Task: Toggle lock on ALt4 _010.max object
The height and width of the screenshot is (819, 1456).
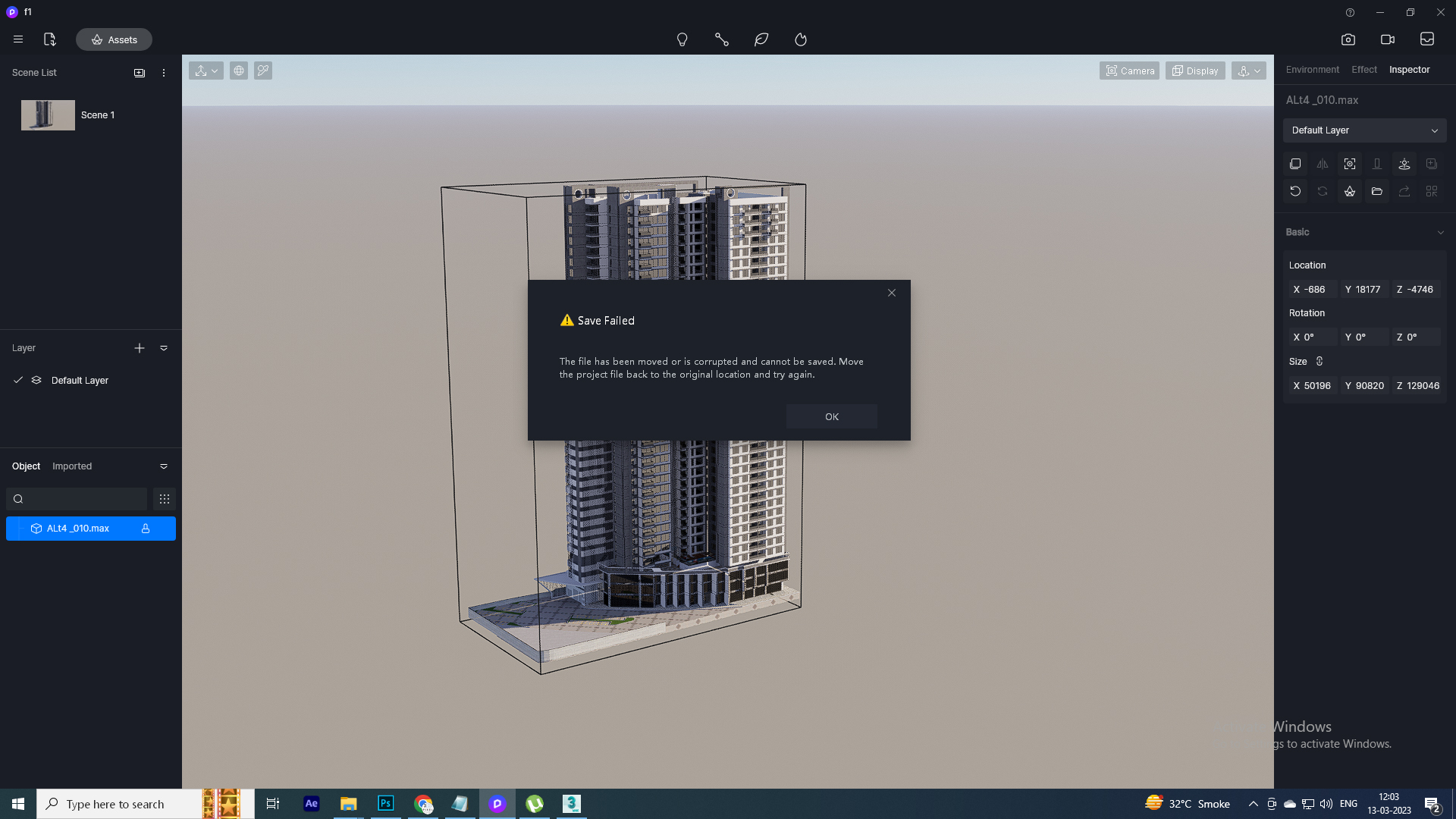Action: click(x=146, y=529)
